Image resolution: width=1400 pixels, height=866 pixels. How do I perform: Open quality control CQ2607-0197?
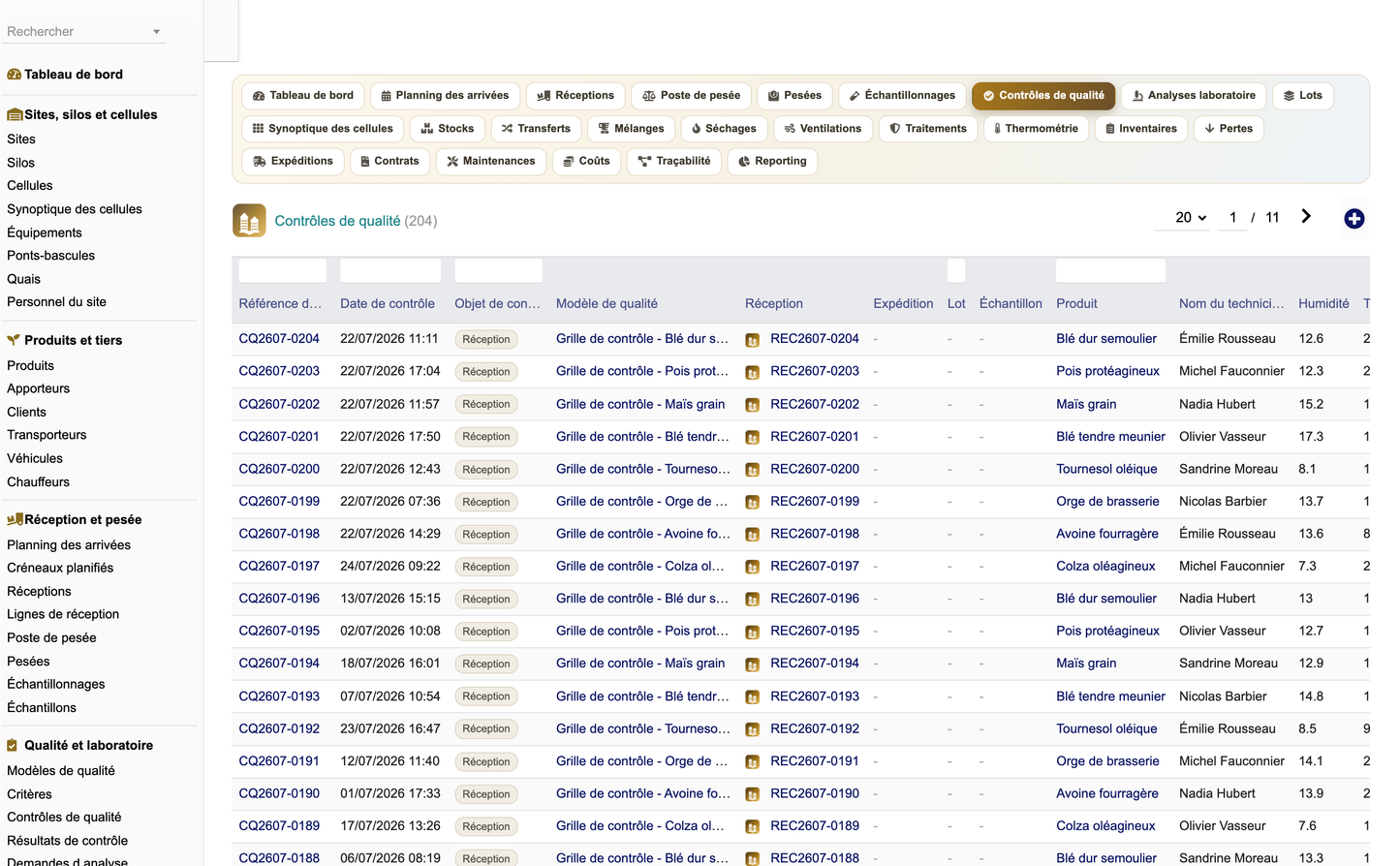tap(279, 567)
